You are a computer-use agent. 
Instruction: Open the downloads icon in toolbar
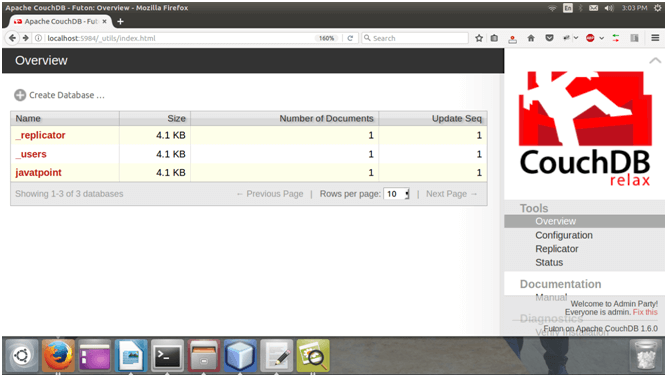[x=513, y=39]
